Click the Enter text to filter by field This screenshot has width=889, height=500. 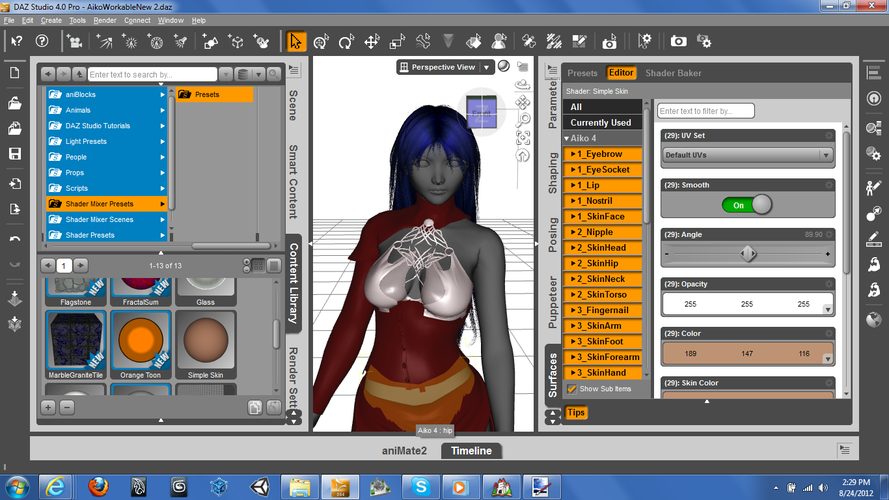[705, 111]
